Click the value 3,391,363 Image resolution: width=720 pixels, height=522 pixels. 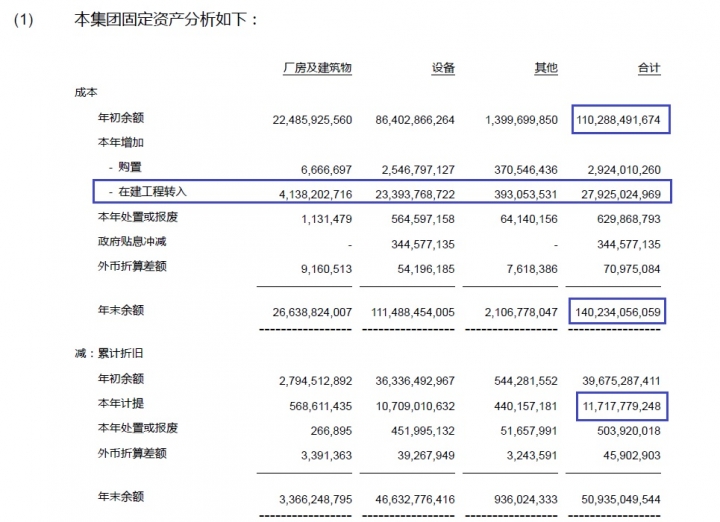click(x=326, y=456)
